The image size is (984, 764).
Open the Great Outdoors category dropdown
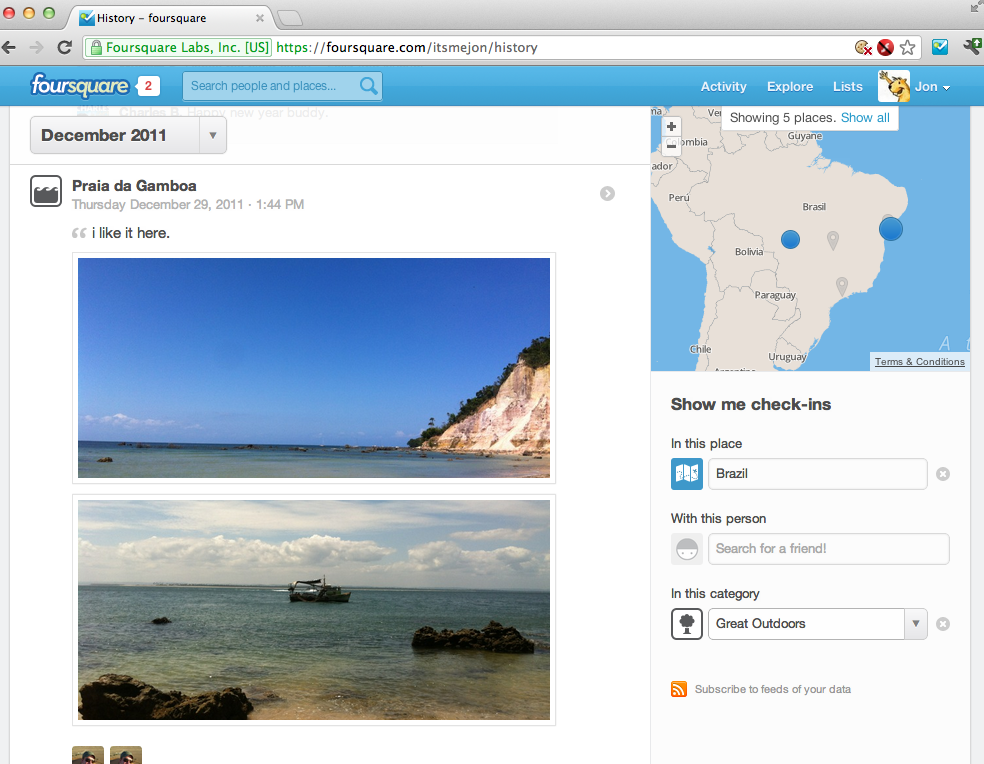click(915, 624)
